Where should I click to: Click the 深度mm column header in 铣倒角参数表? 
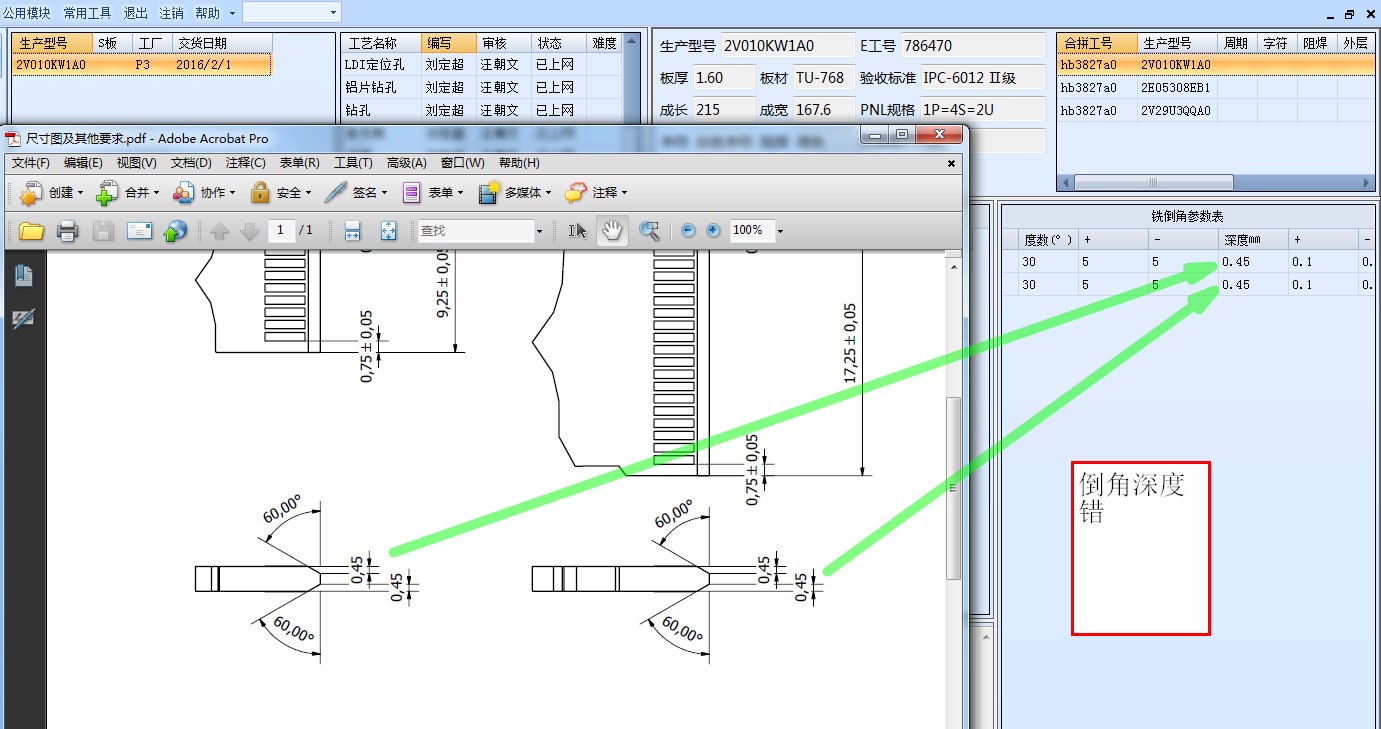pos(1252,240)
